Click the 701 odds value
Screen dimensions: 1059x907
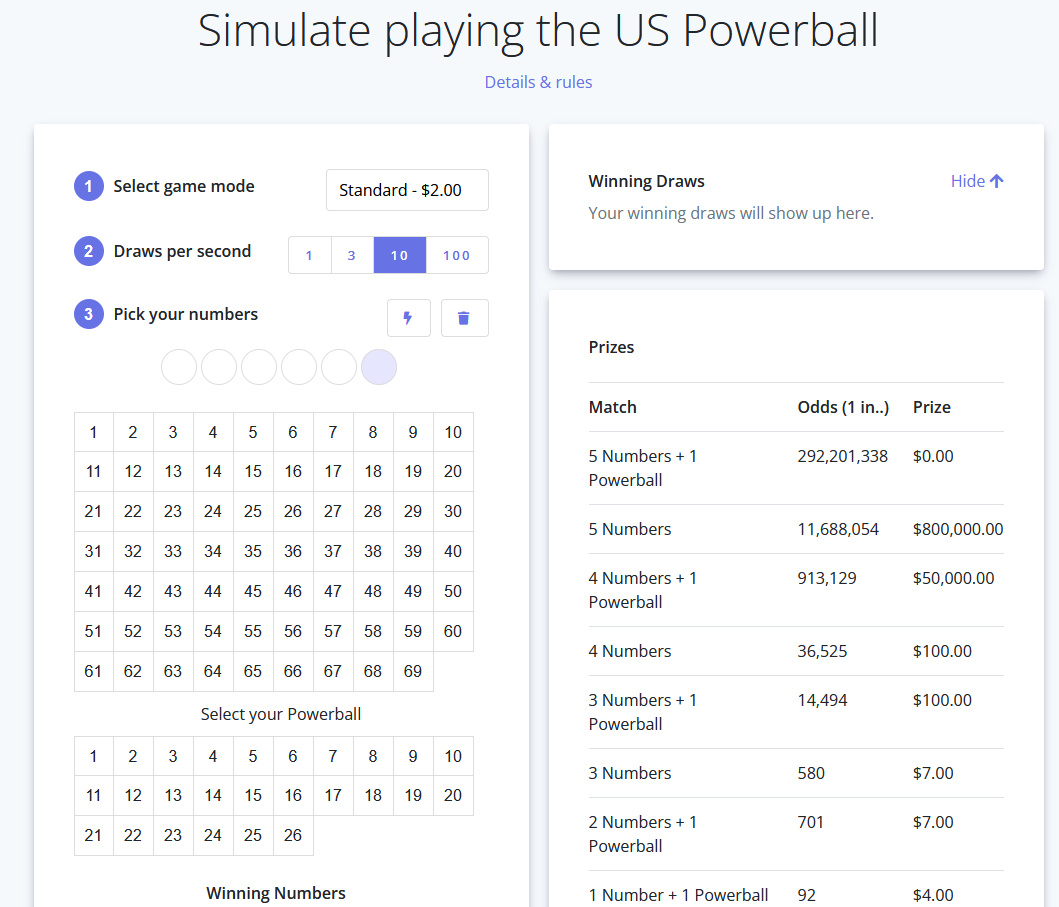(x=810, y=822)
